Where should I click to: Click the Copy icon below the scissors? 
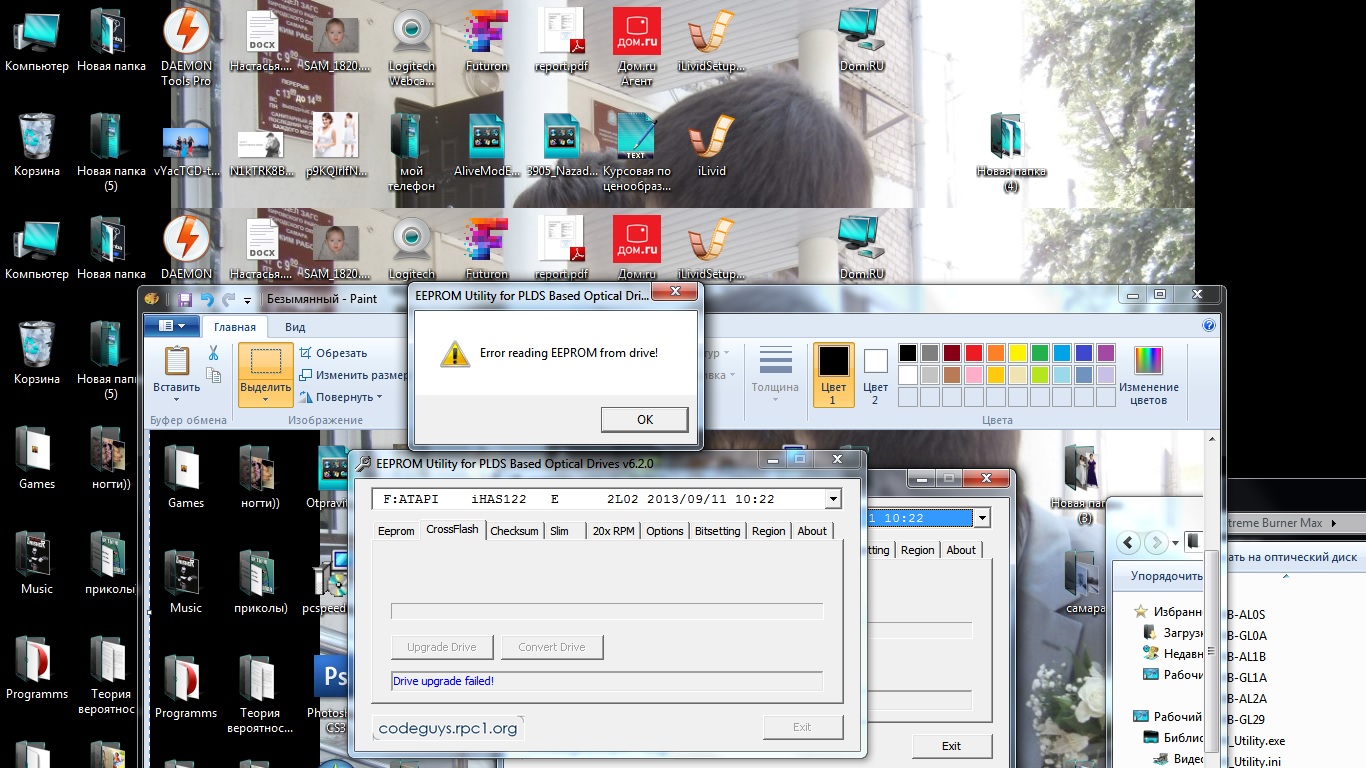213,374
